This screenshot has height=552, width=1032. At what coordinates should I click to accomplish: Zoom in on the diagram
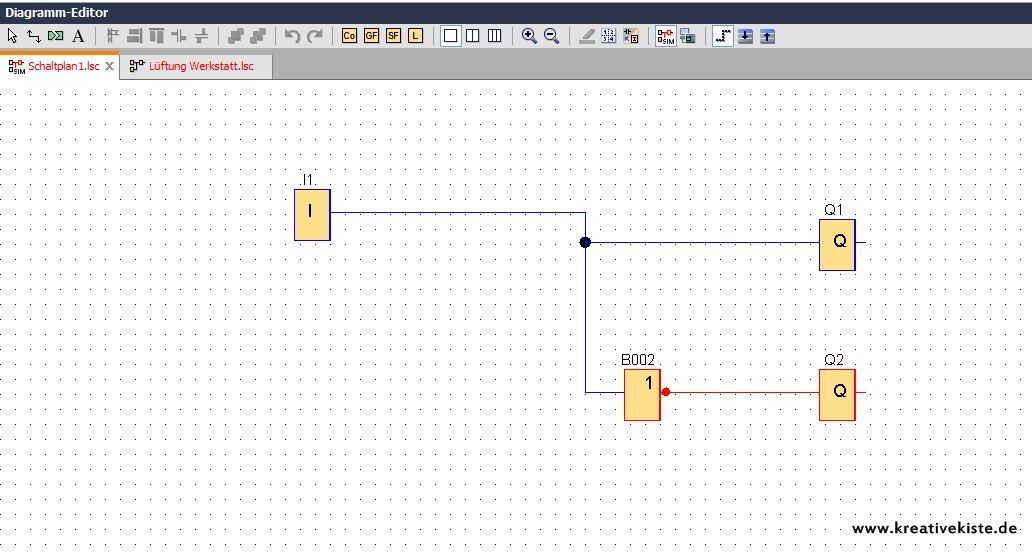529,36
